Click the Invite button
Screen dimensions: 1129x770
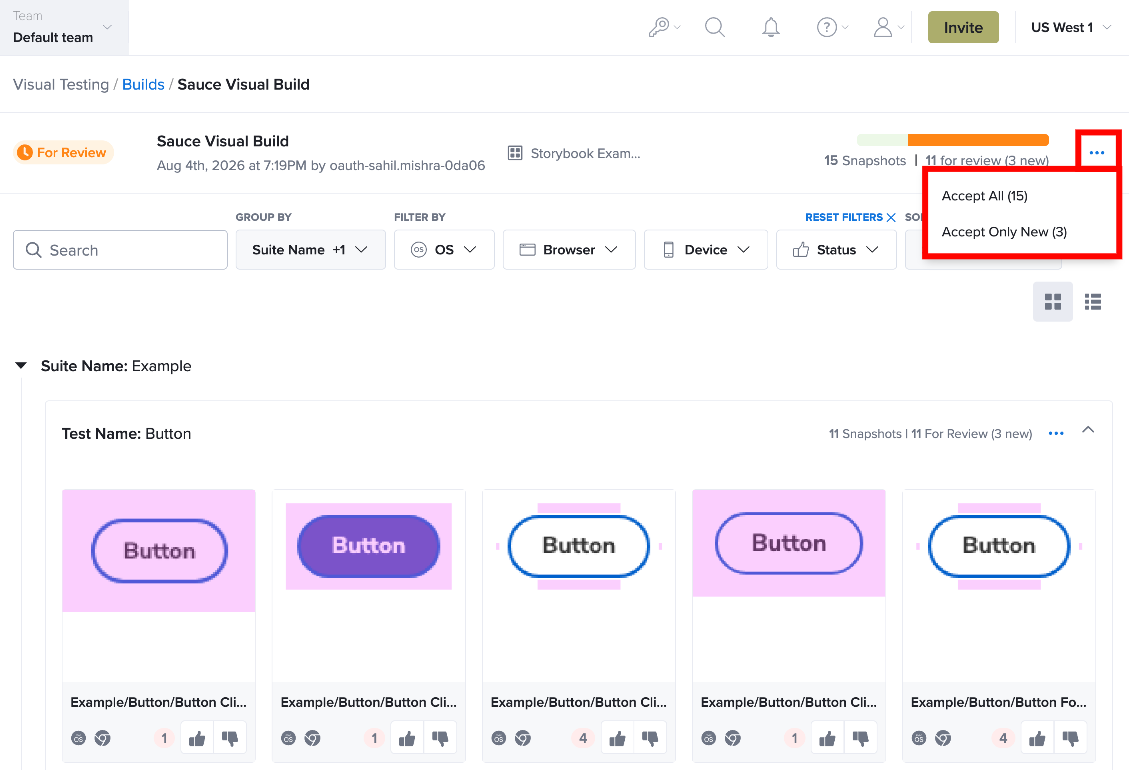[x=963, y=27]
